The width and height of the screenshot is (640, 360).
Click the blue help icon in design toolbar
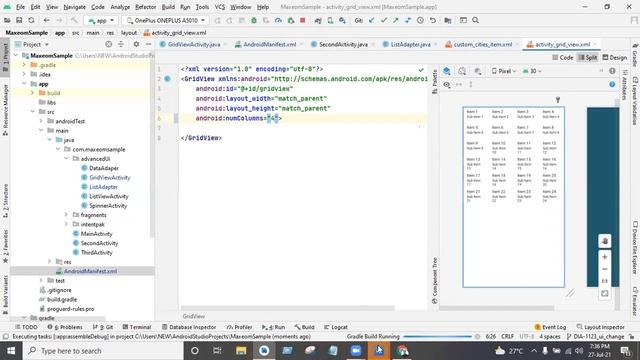point(612,84)
